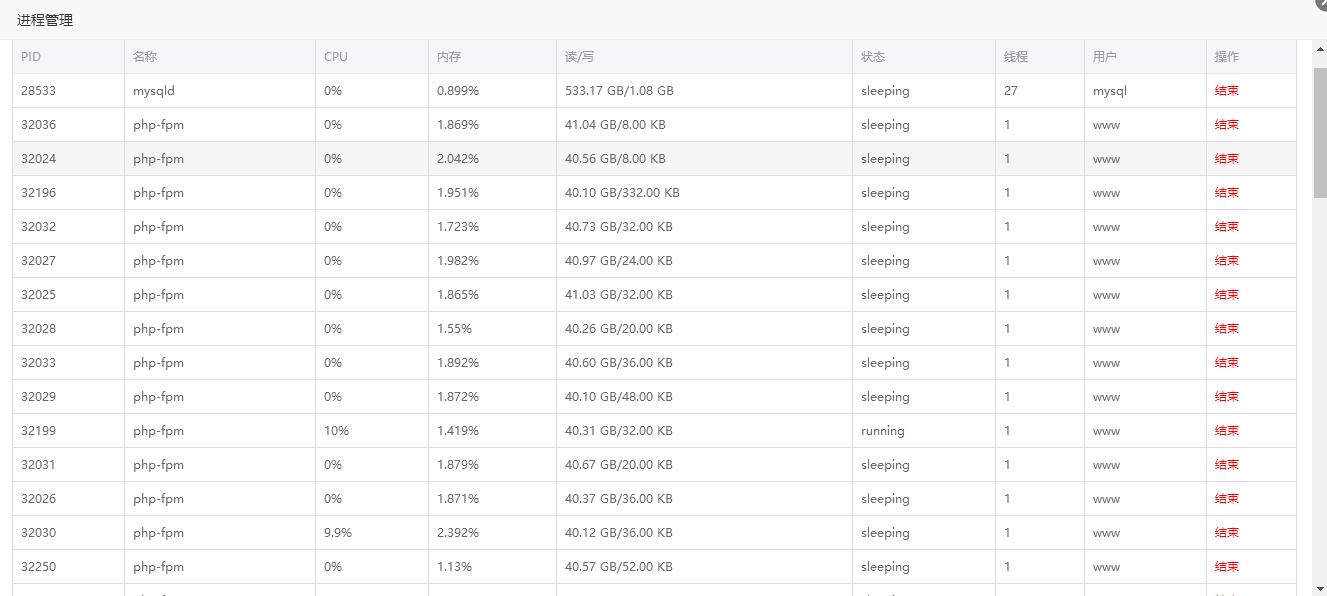1327x596 pixels.
Task: Click the CPU column header
Action: [336, 57]
